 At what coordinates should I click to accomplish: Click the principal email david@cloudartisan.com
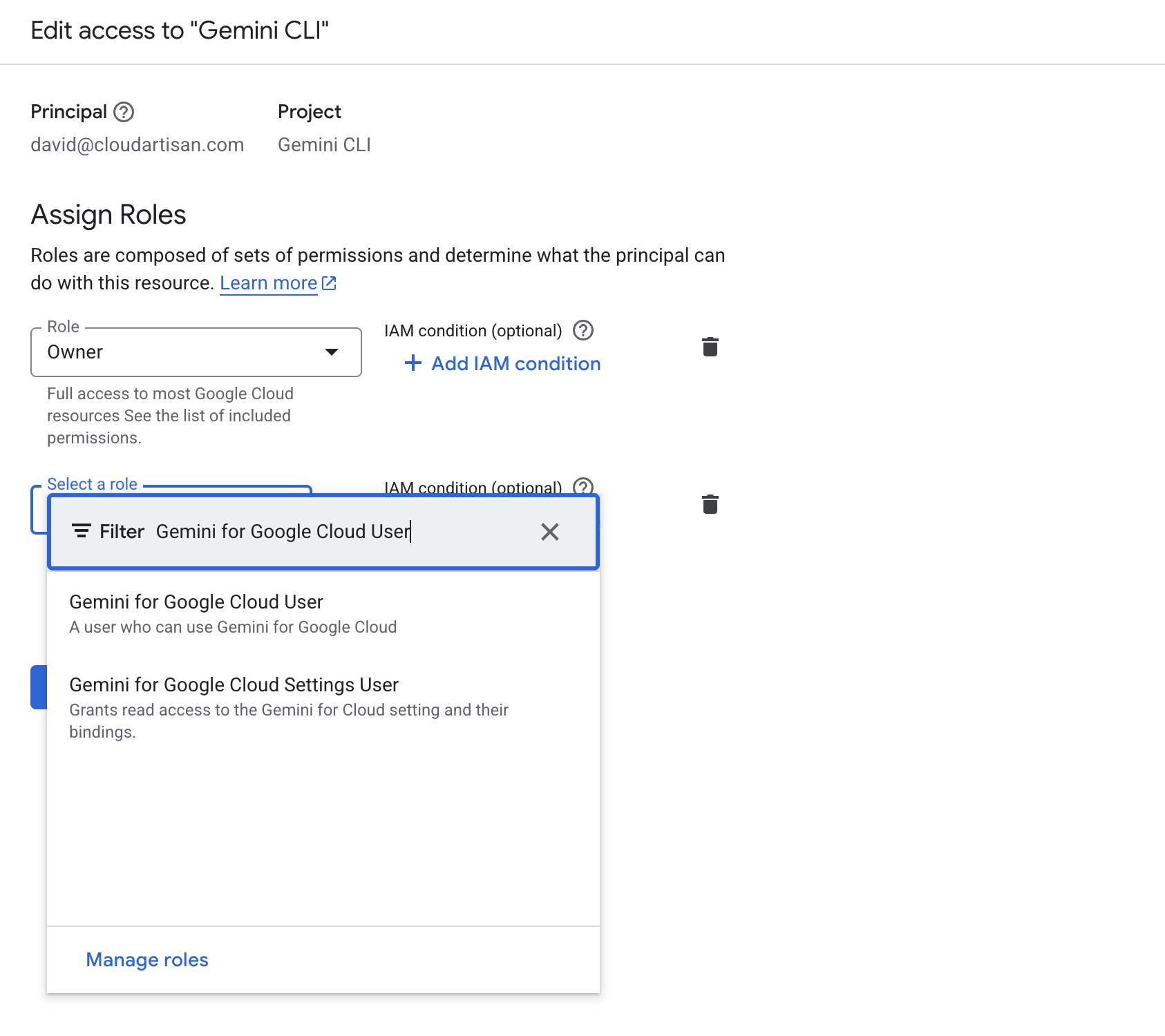point(138,145)
